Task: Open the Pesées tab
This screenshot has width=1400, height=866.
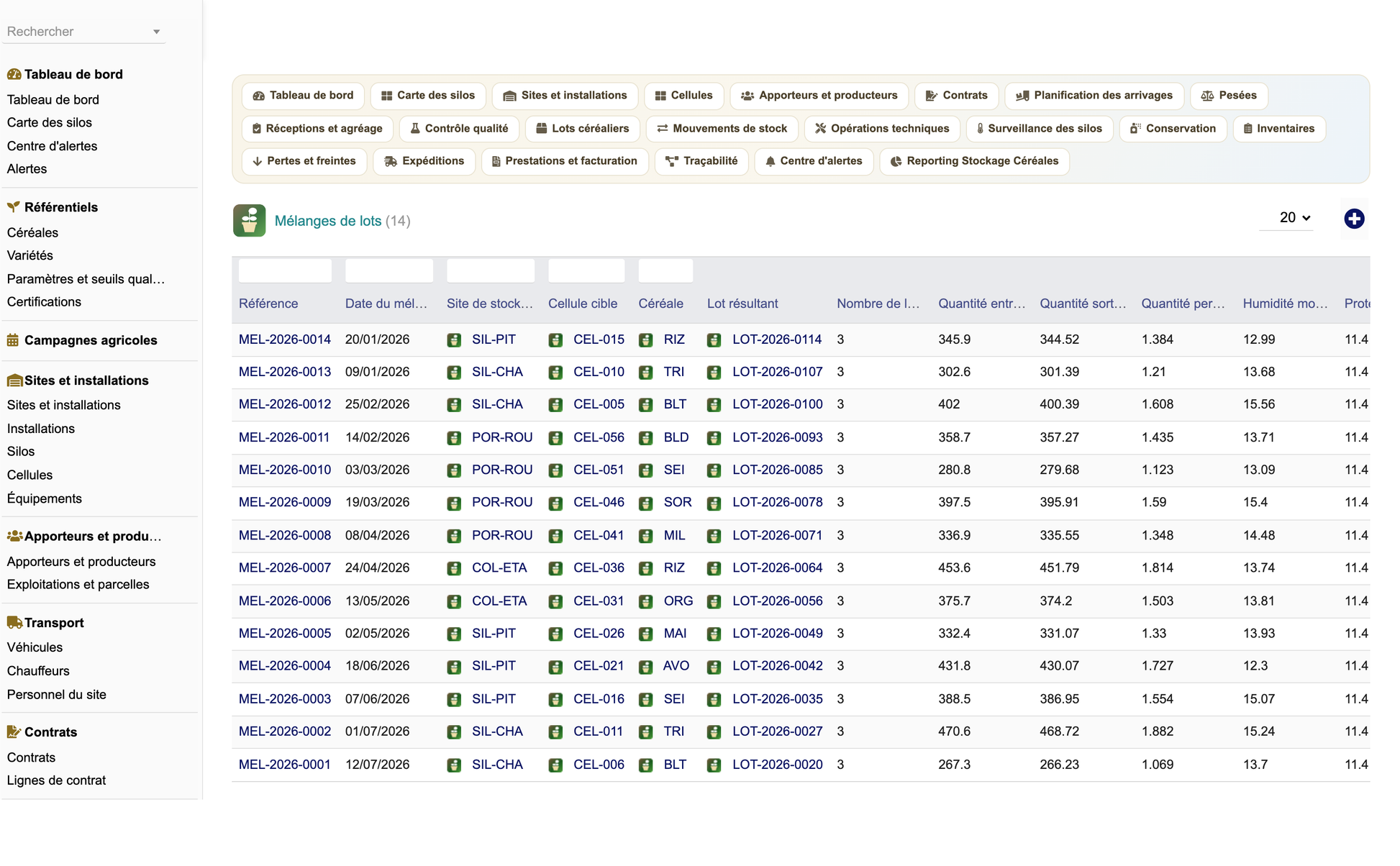Action: pos(1229,96)
